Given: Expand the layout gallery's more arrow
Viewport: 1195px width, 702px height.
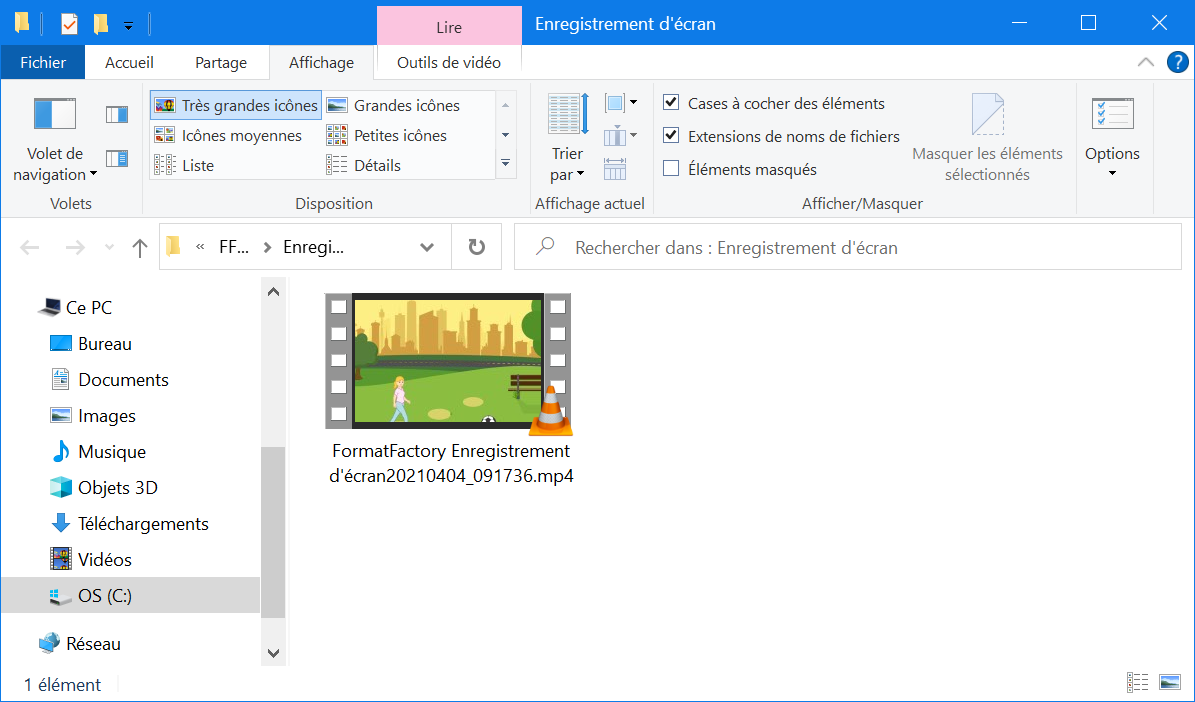Looking at the screenshot, I should coord(505,163).
